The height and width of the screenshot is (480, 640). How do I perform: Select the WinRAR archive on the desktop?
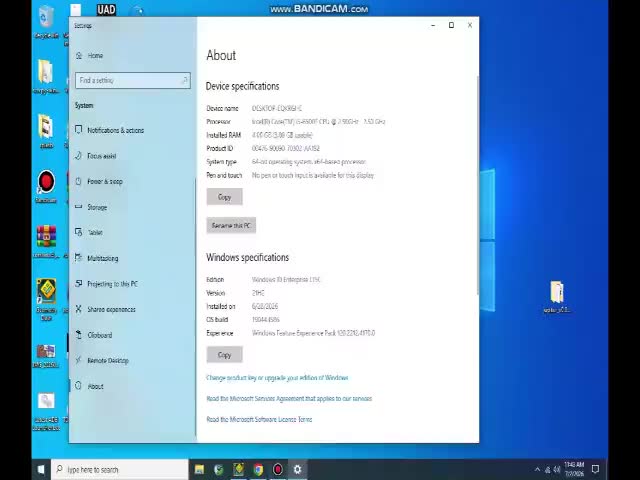point(46,242)
